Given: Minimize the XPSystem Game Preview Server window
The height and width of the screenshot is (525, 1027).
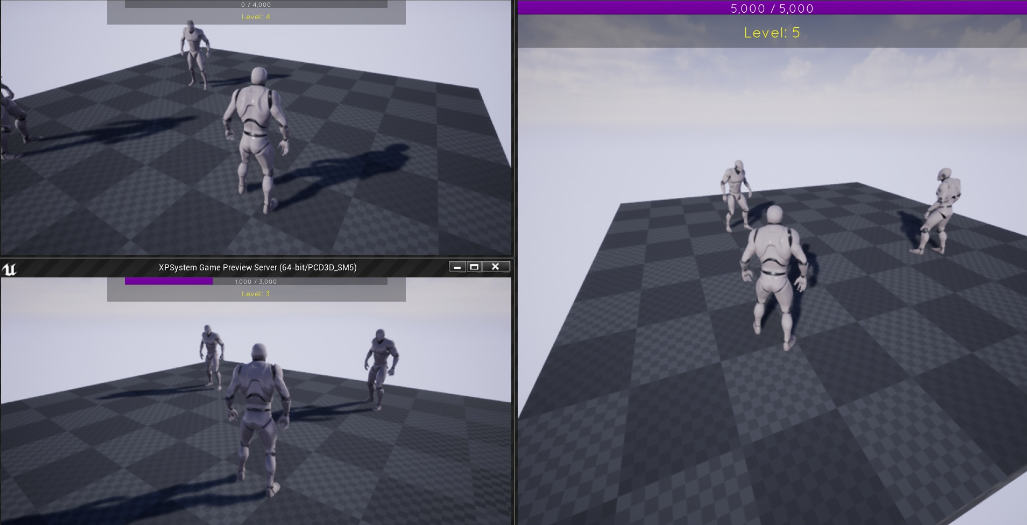Looking at the screenshot, I should (x=457, y=267).
